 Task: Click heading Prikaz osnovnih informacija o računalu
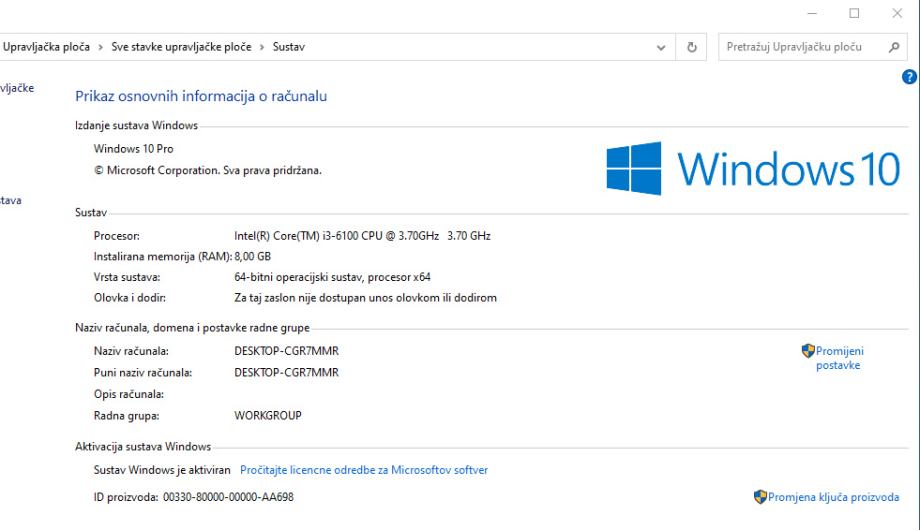(201, 96)
